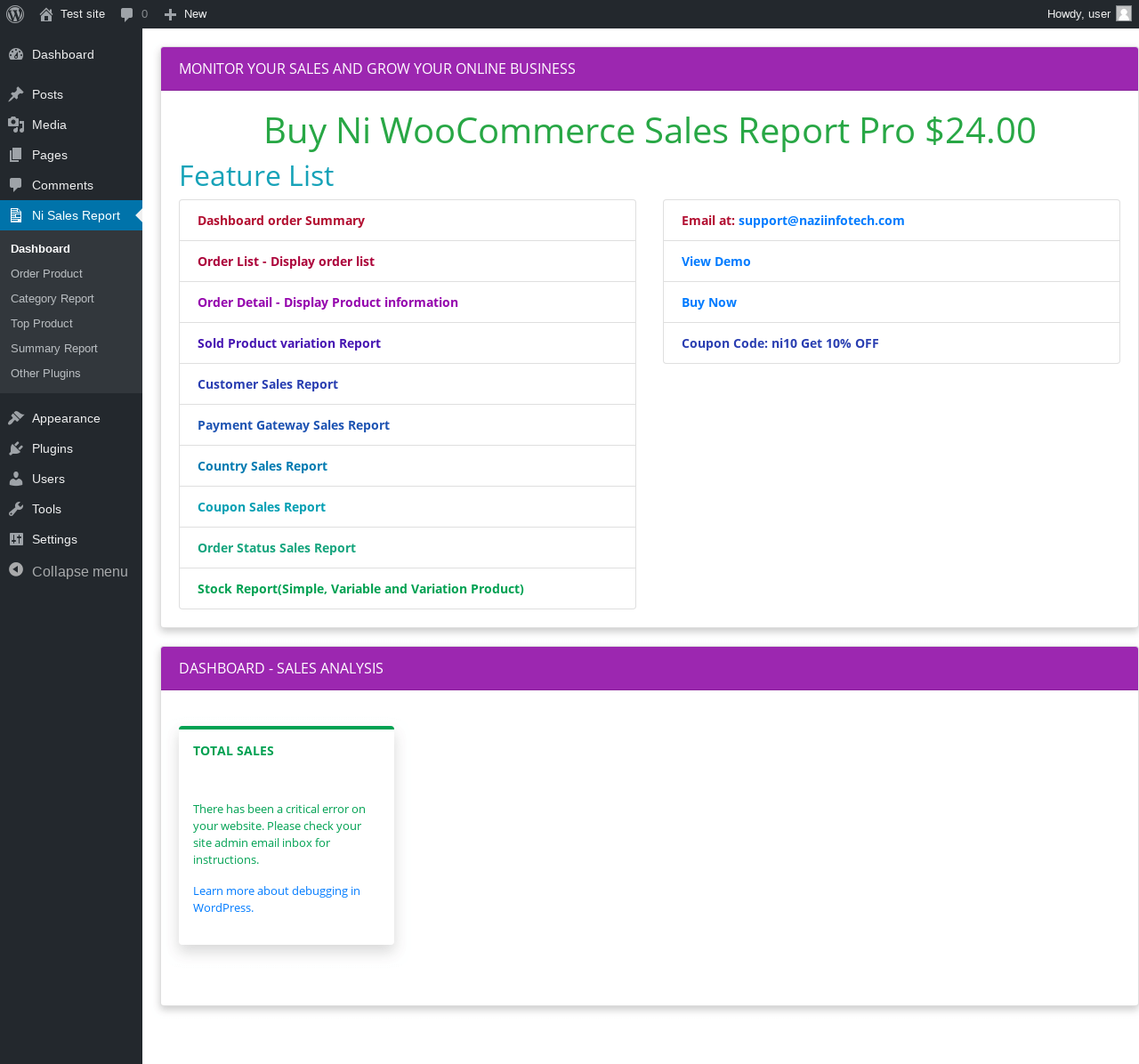Click the Feature List heading
This screenshot has width=1139, height=1064.
(256, 176)
